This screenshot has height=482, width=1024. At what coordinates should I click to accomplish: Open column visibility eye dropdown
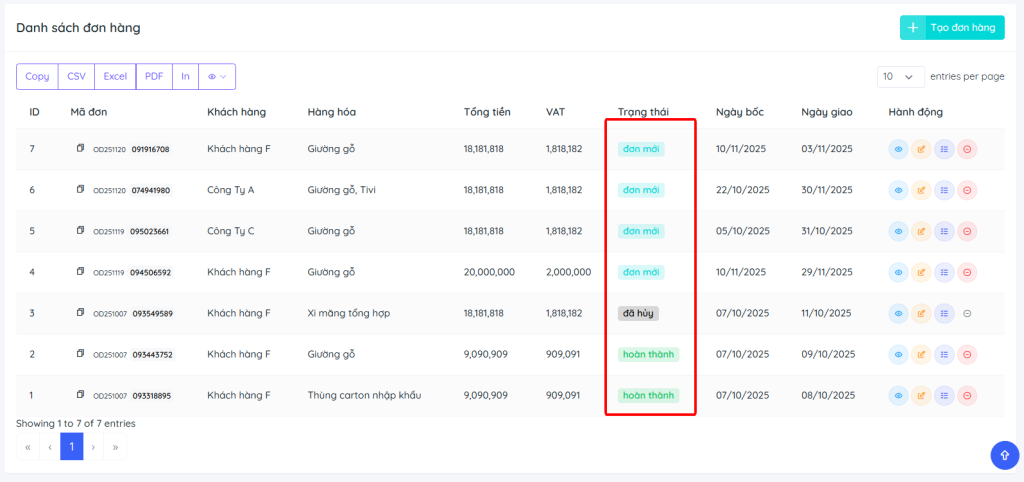click(217, 76)
